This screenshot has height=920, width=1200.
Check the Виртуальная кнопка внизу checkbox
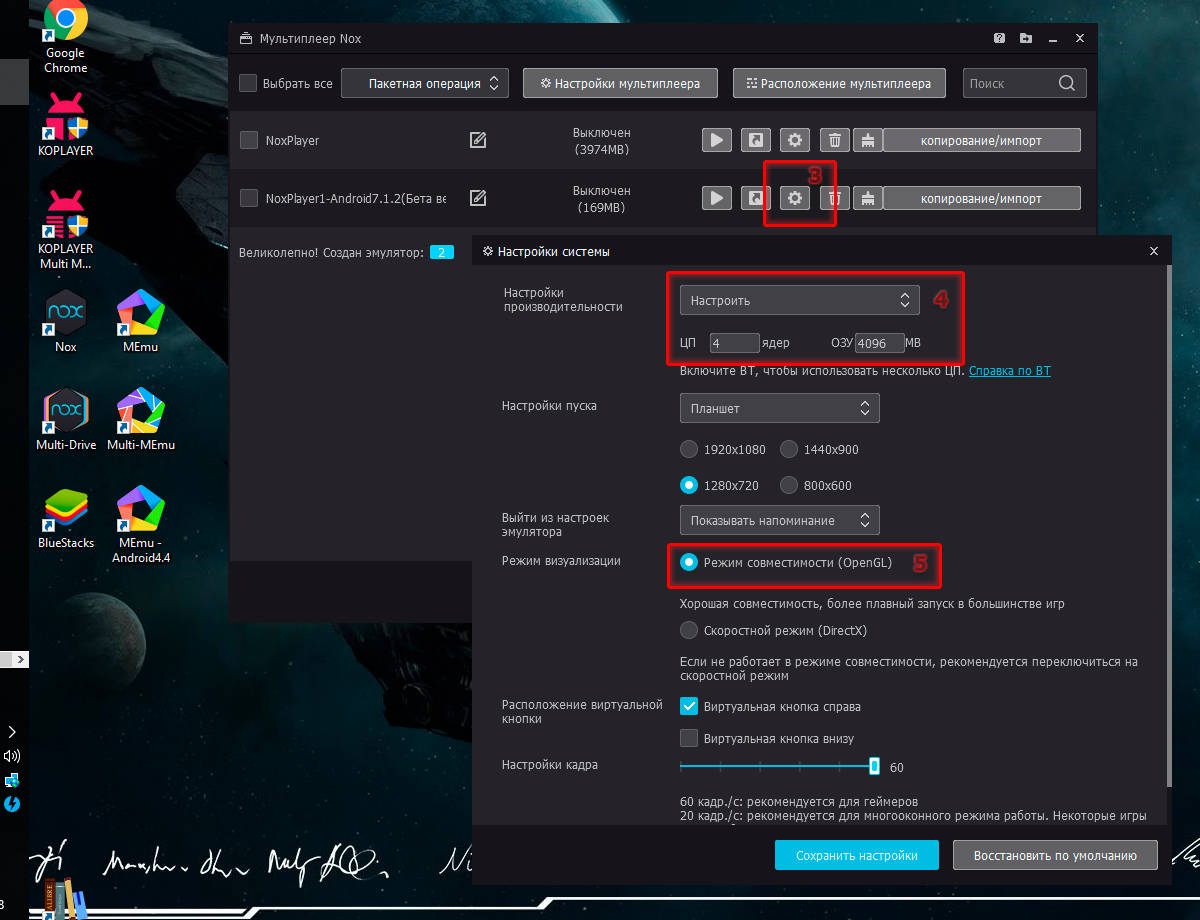click(689, 738)
